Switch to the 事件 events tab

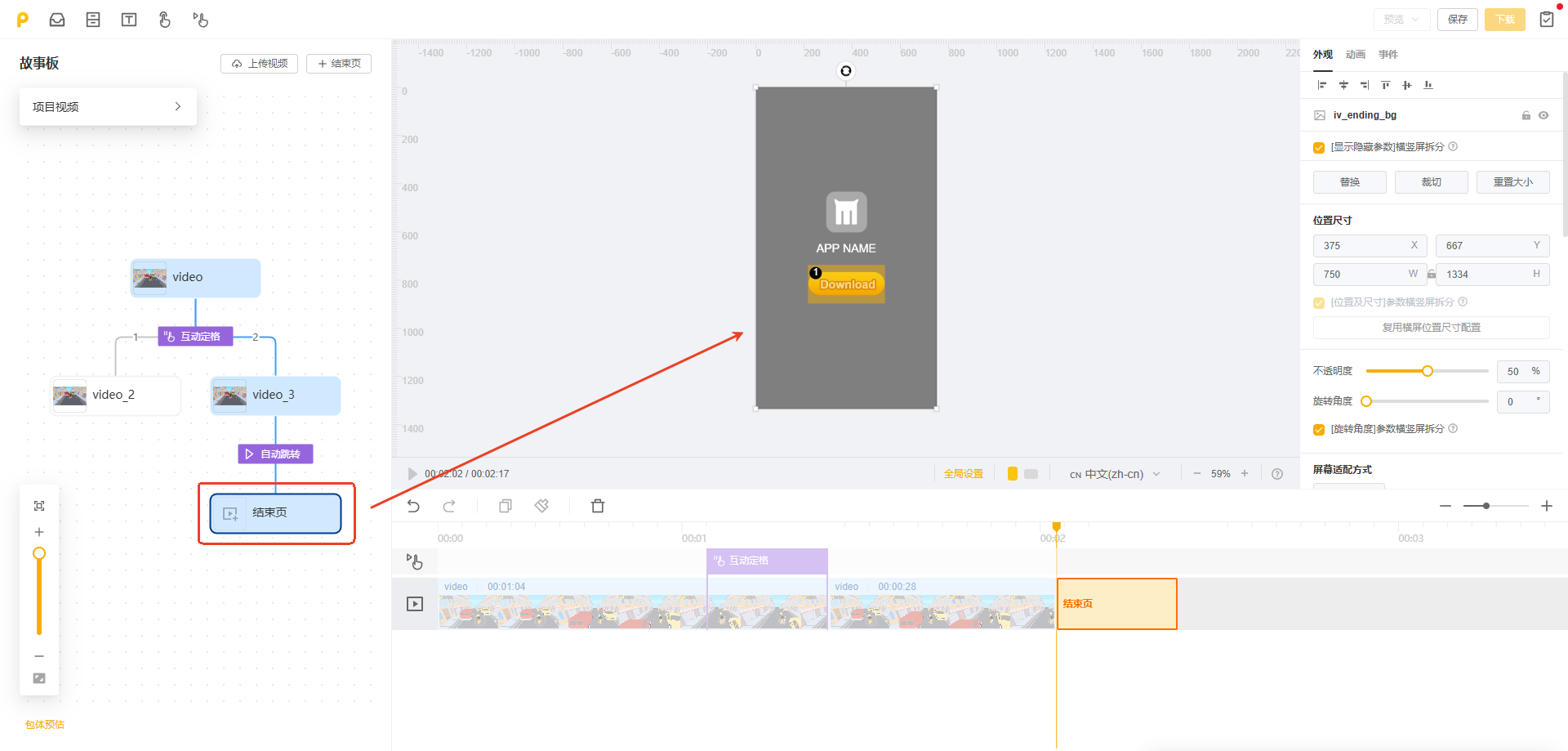(x=1388, y=55)
